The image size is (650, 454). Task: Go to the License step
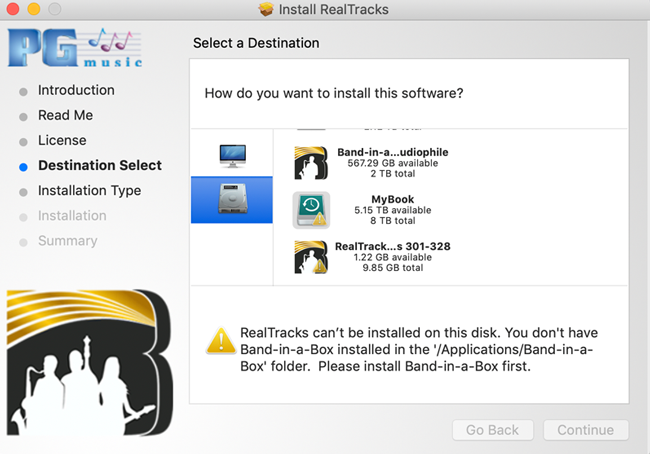pos(62,140)
